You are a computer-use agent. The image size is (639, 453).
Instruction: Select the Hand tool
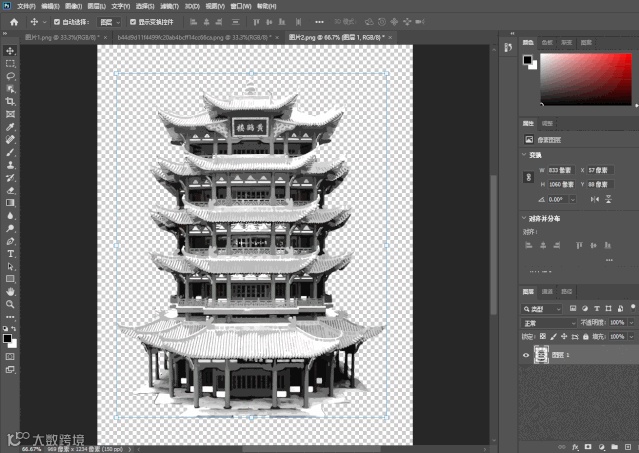point(10,292)
